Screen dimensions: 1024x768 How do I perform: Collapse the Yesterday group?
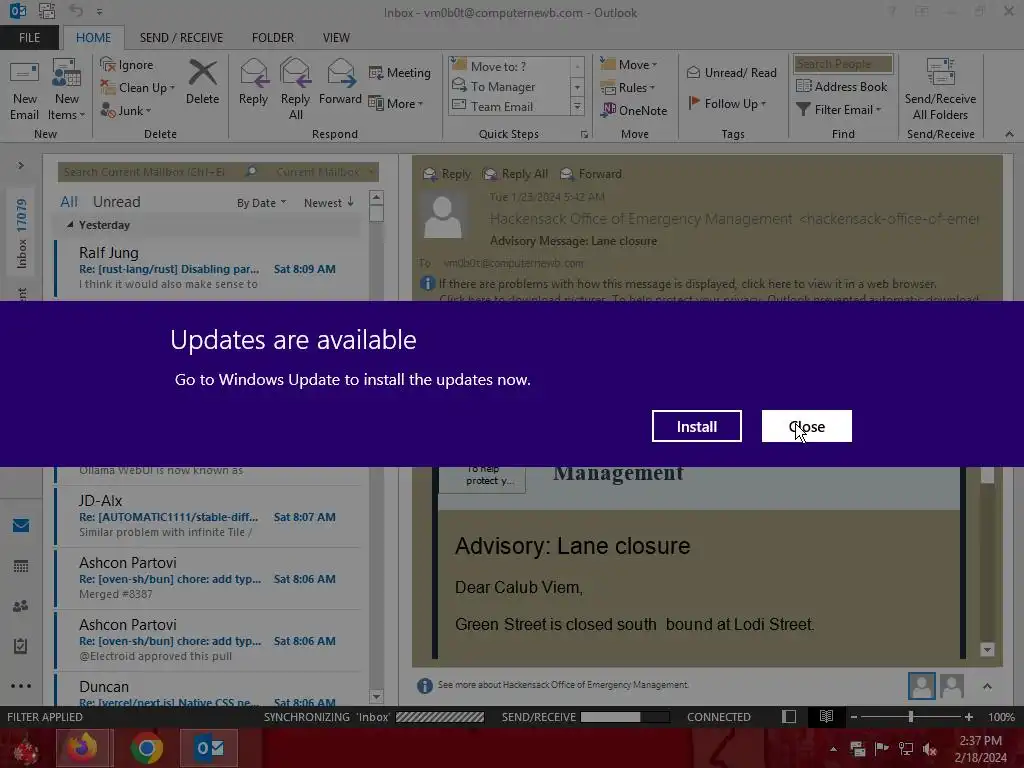(x=70, y=225)
